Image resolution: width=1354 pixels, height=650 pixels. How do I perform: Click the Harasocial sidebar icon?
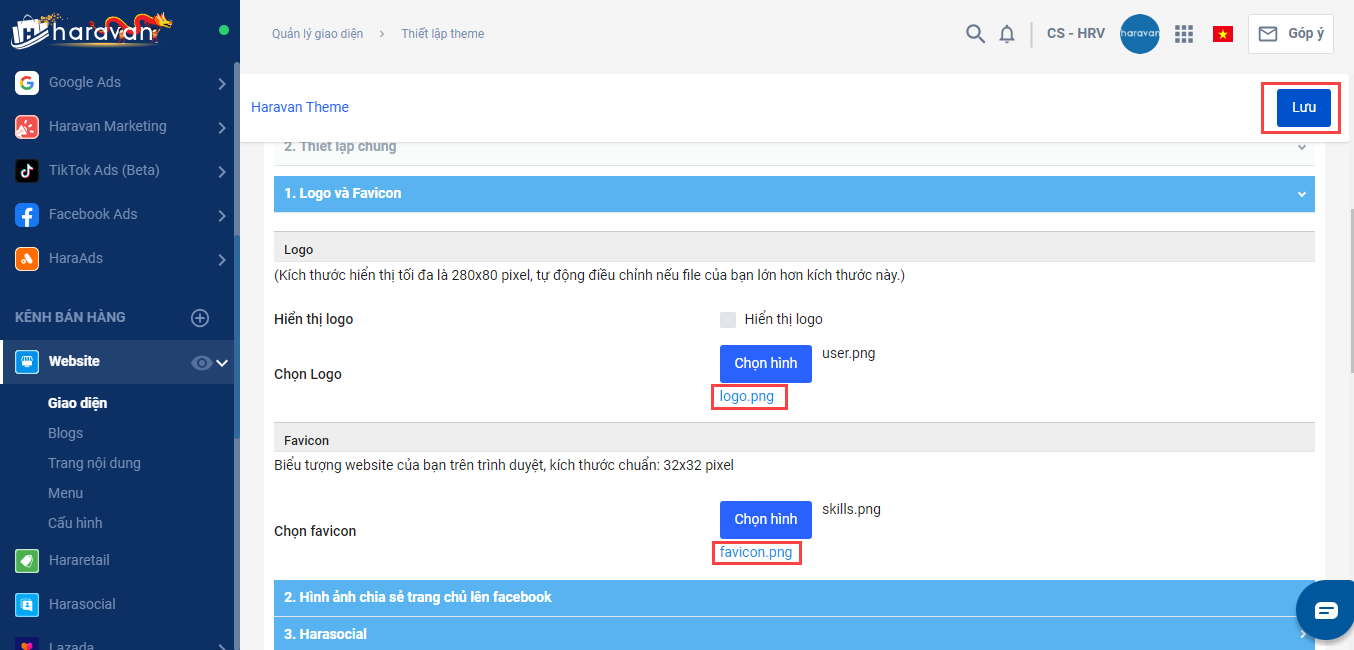coord(27,605)
